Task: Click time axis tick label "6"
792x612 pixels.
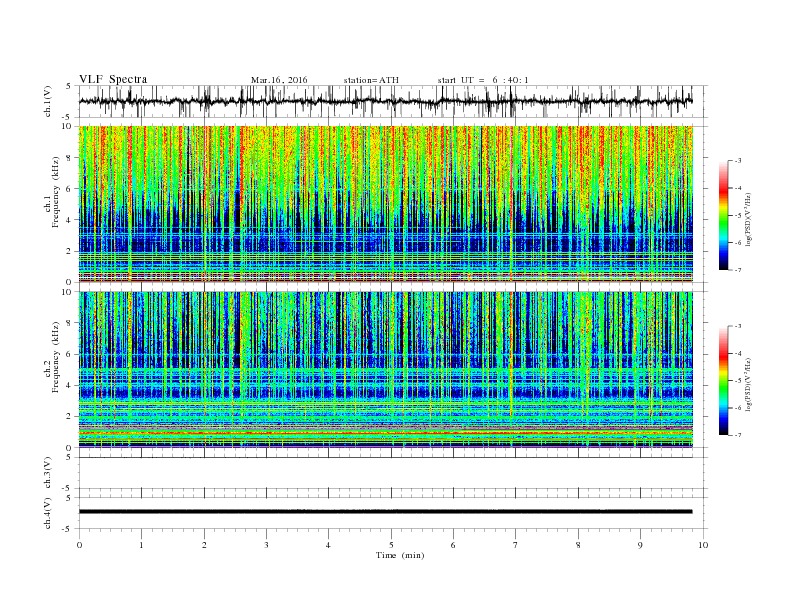Action: click(x=454, y=545)
